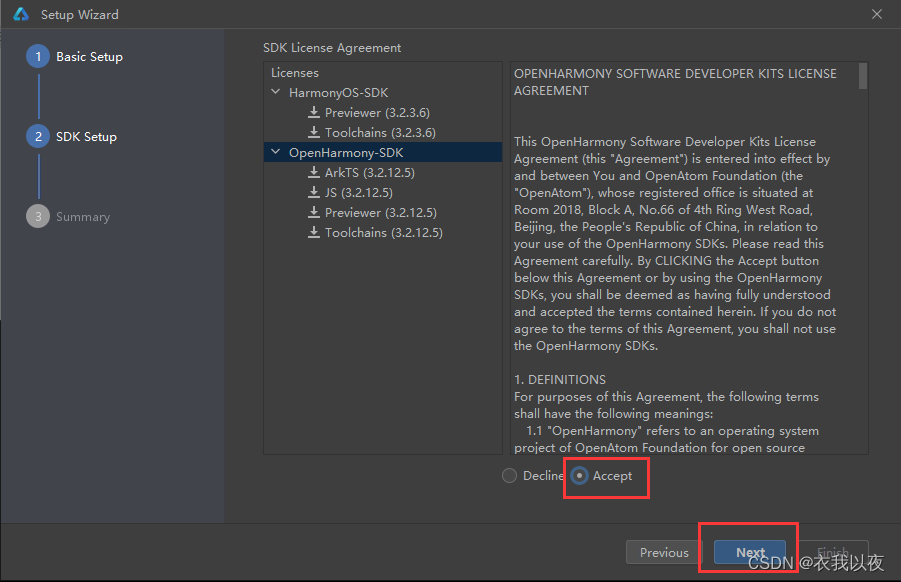The width and height of the screenshot is (901, 582).
Task: Click download icon beside Toolchains (3.2.3.6)
Action: click(314, 132)
